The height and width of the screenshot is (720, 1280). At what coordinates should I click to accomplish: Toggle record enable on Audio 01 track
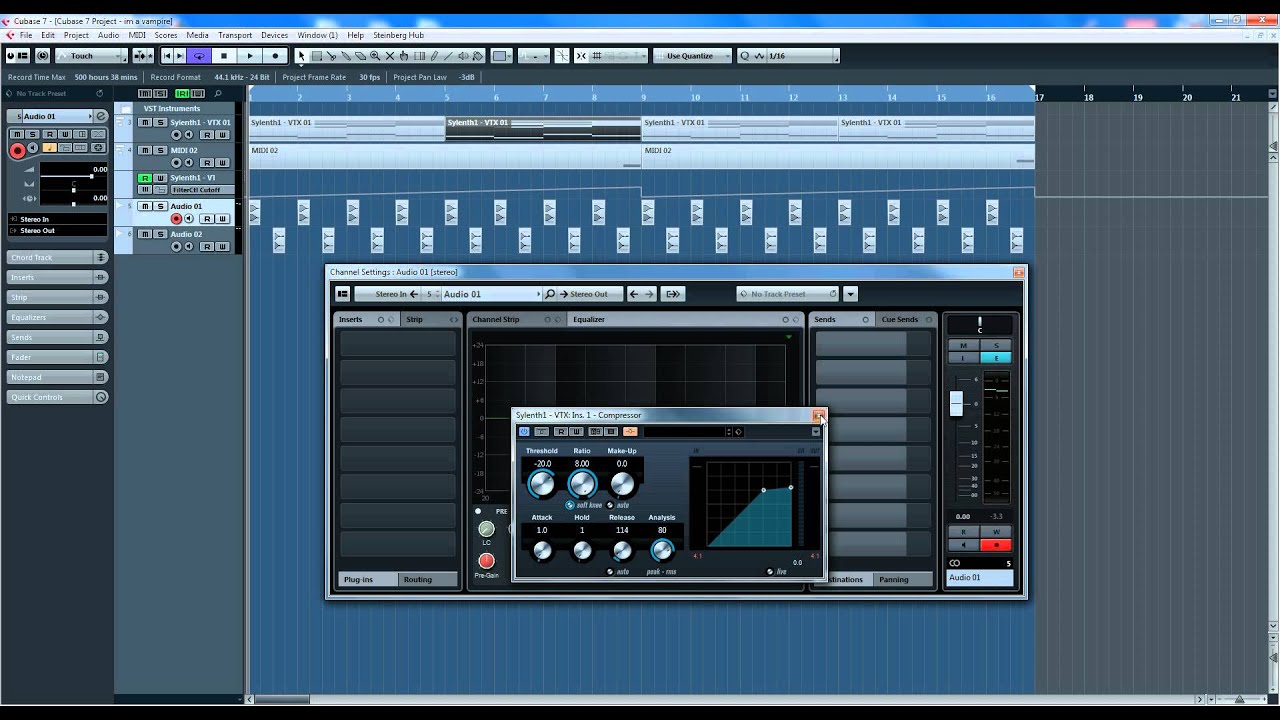pos(176,218)
